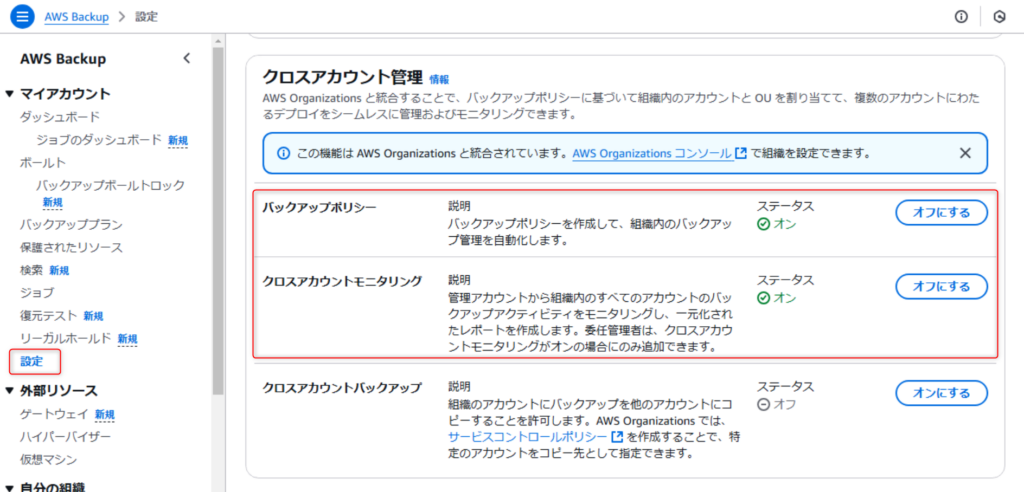Open 復元テスト in sidebar
The height and width of the screenshot is (492, 1024).
(x=49, y=316)
